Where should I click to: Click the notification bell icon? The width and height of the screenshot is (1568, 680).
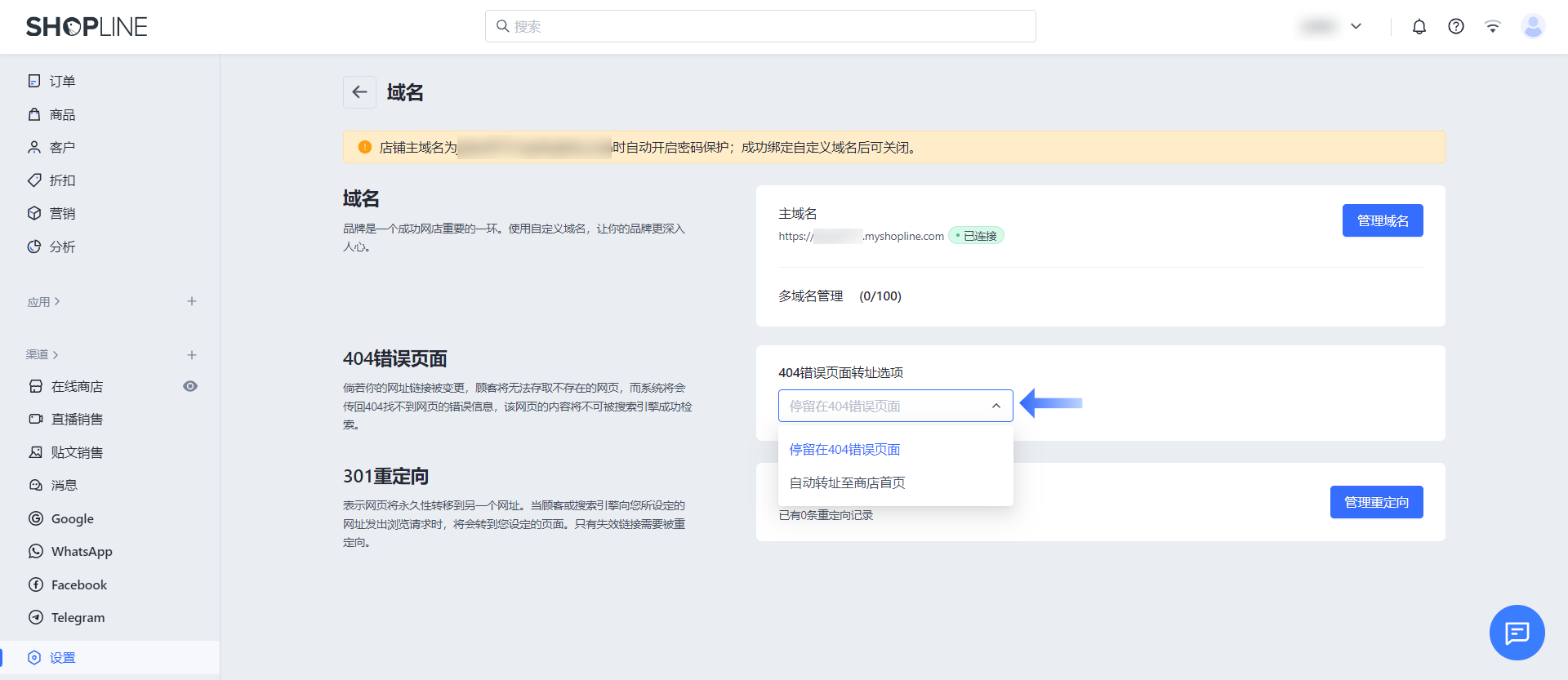pos(1419,27)
